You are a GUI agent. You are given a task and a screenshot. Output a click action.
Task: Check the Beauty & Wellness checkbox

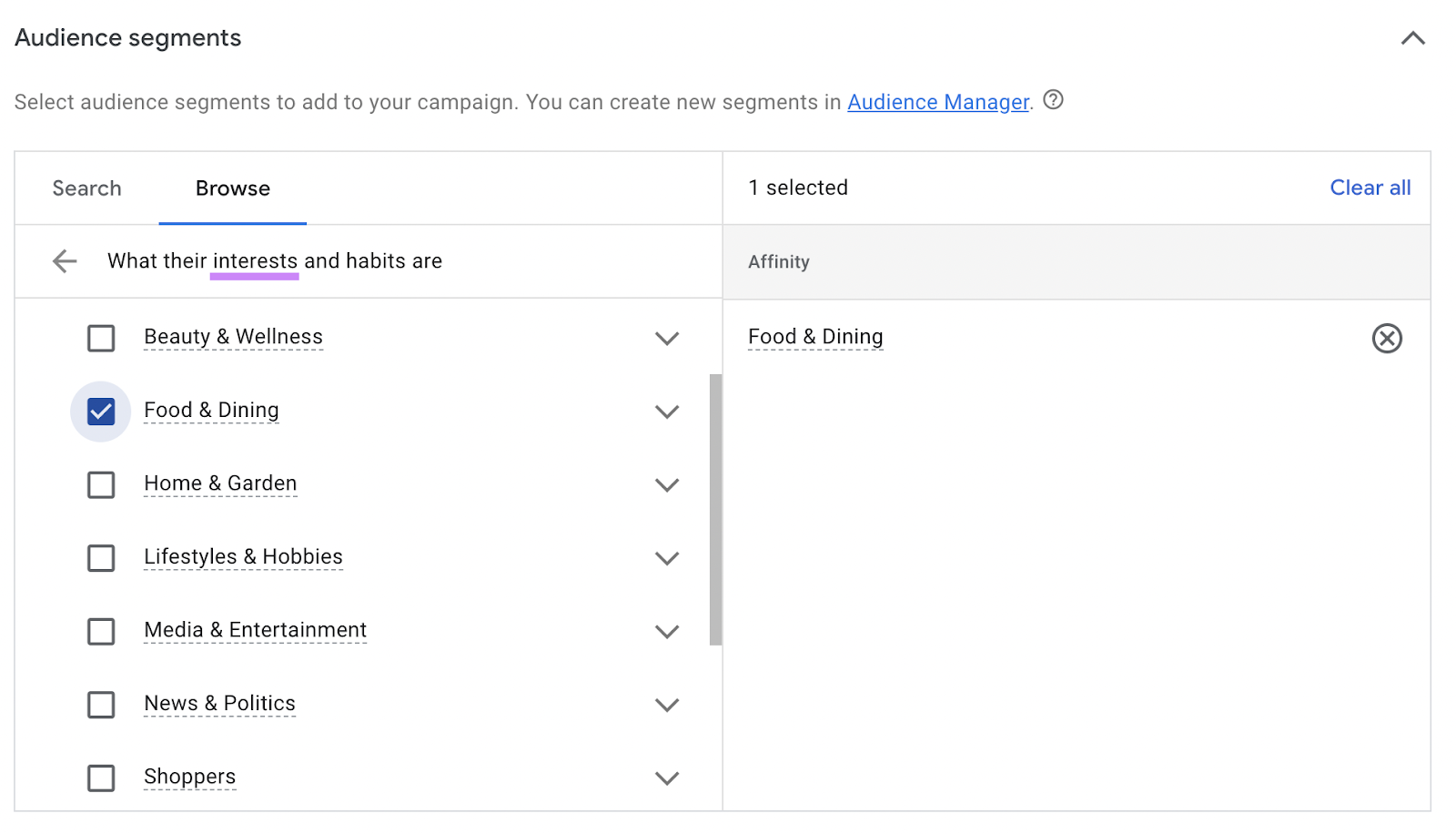point(101,339)
